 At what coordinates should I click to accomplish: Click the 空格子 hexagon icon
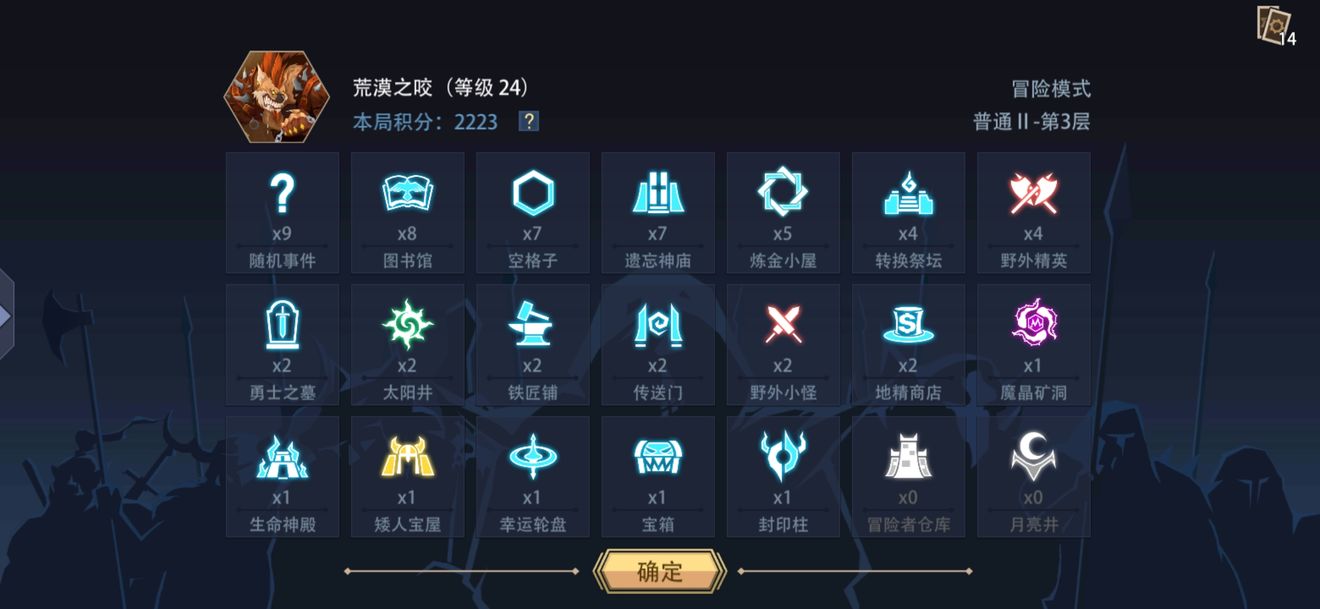[x=533, y=193]
